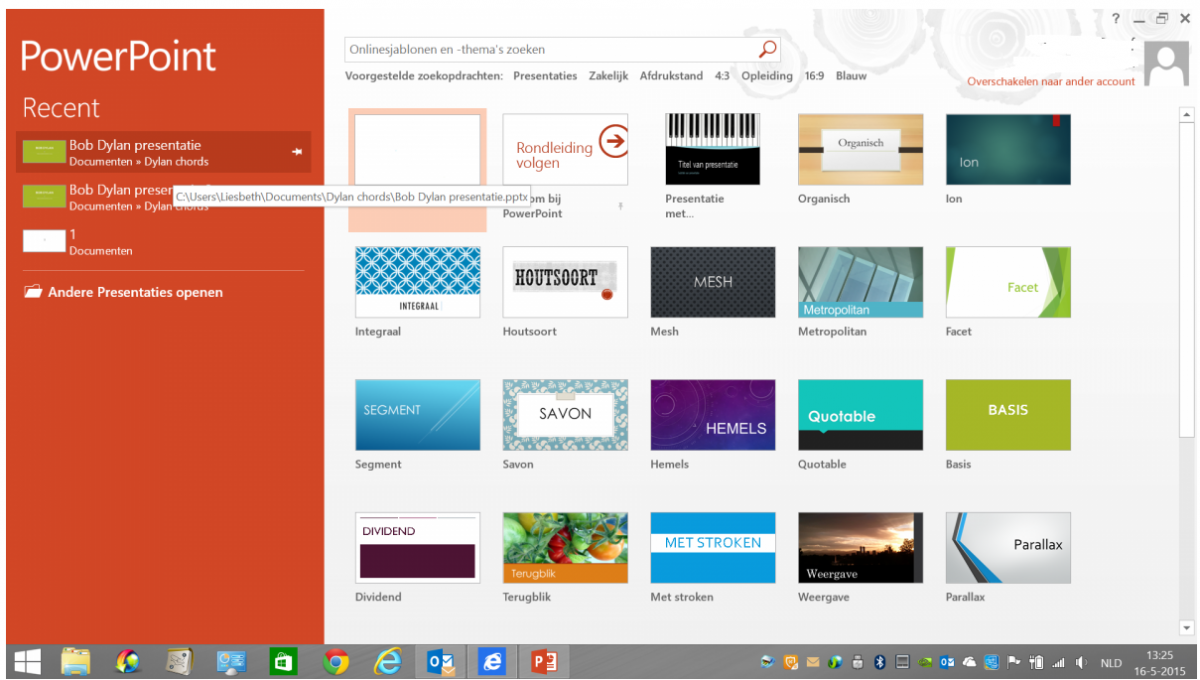Open the Action Center flag icon
This screenshot has height=680, width=1200.
click(1013, 662)
